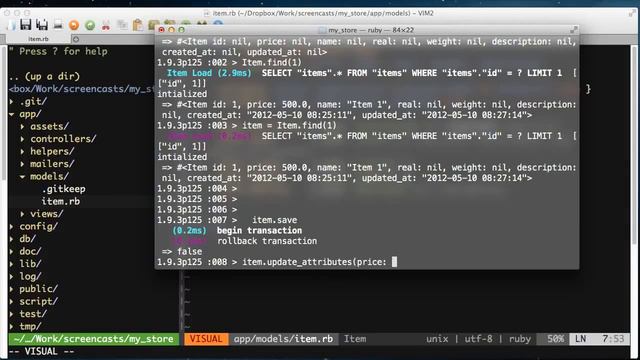Screen dimensions: 640x360
Task: Click the terminal title 'my_store — ruby — 84×22'
Action: pyautogui.click(x=371, y=30)
